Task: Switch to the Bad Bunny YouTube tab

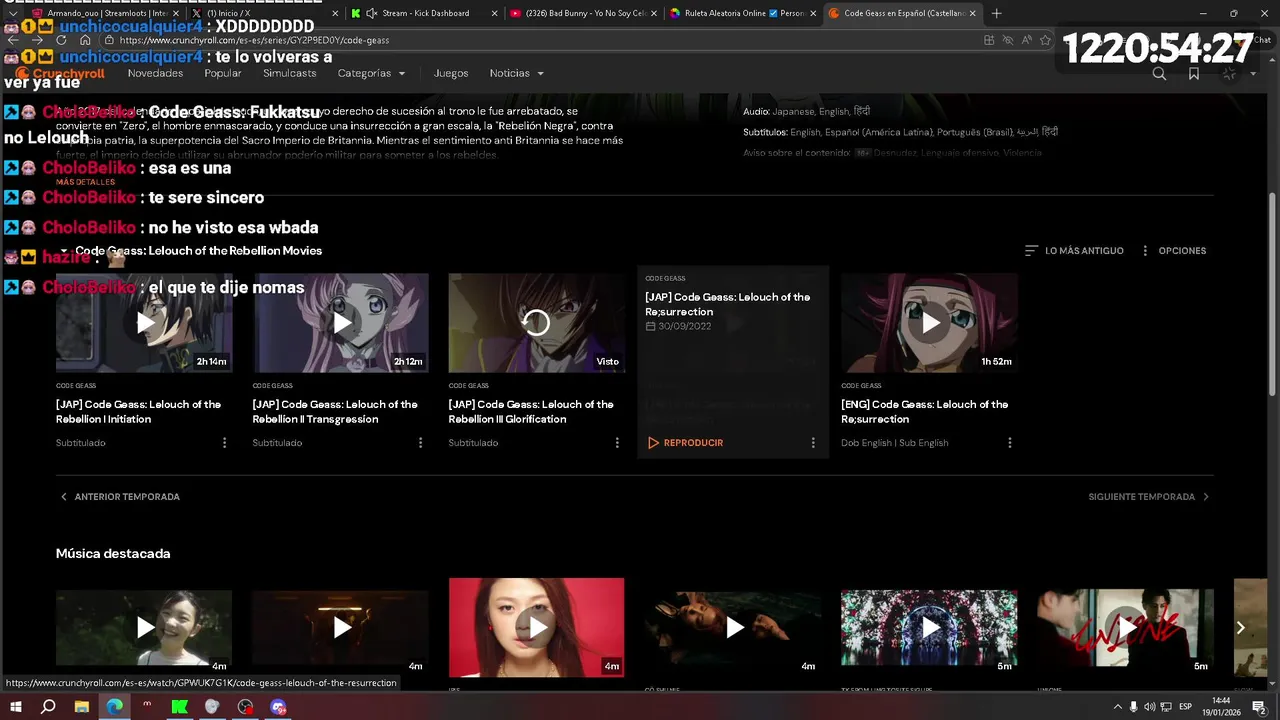Action: (x=584, y=13)
